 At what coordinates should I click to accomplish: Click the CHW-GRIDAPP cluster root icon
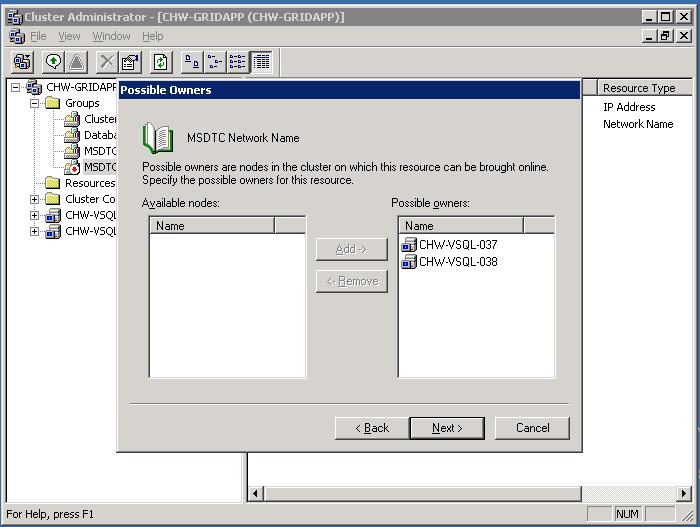click(x=34, y=87)
